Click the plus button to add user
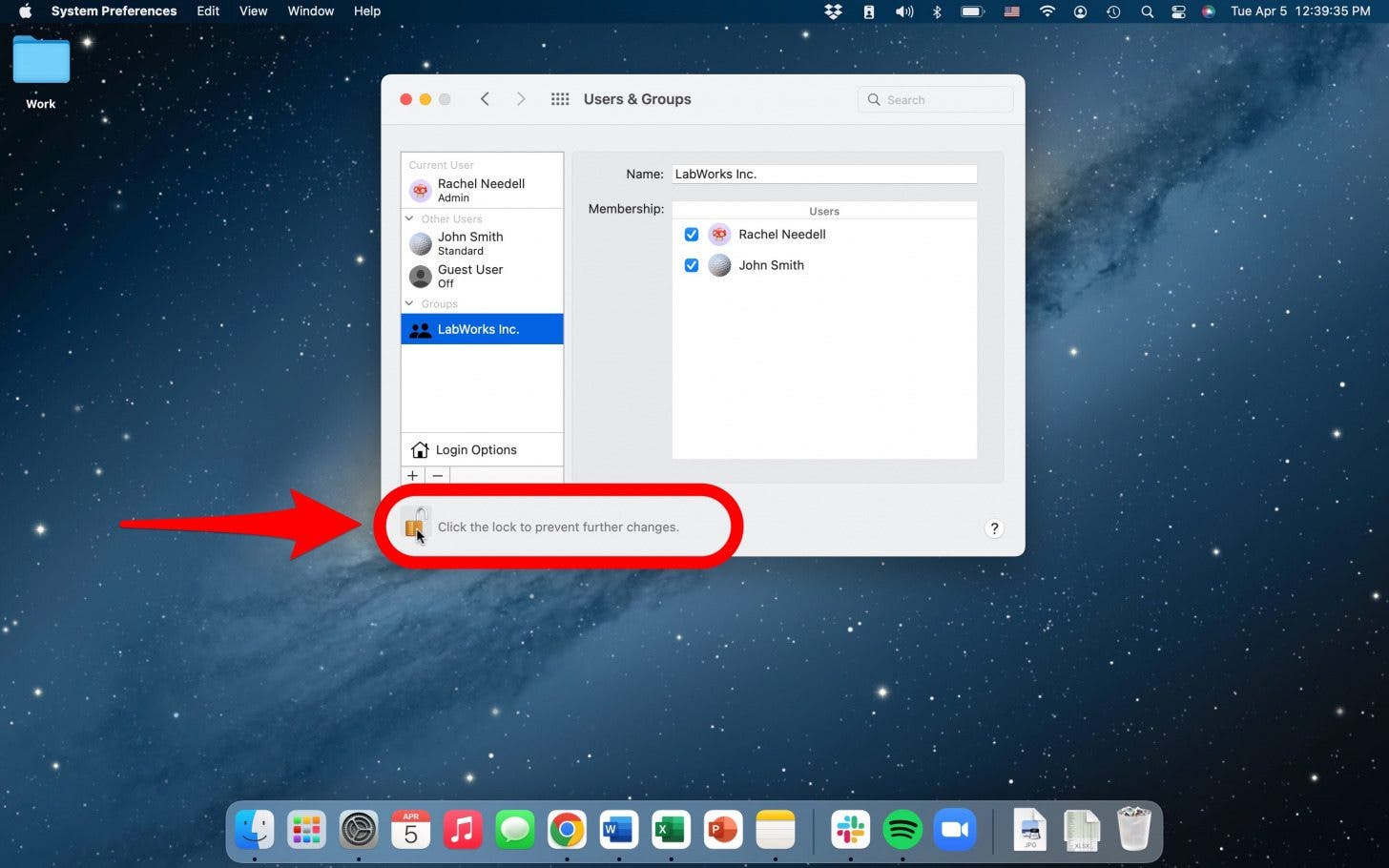Image resolution: width=1389 pixels, height=868 pixels. (x=413, y=475)
